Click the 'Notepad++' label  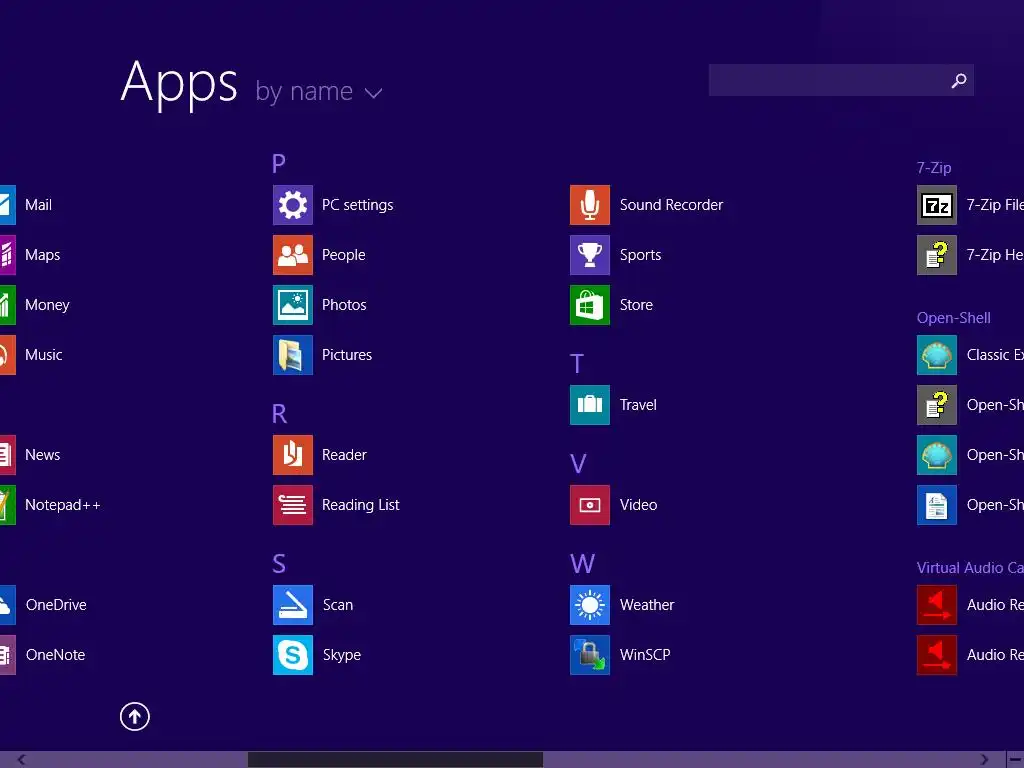[x=63, y=505]
